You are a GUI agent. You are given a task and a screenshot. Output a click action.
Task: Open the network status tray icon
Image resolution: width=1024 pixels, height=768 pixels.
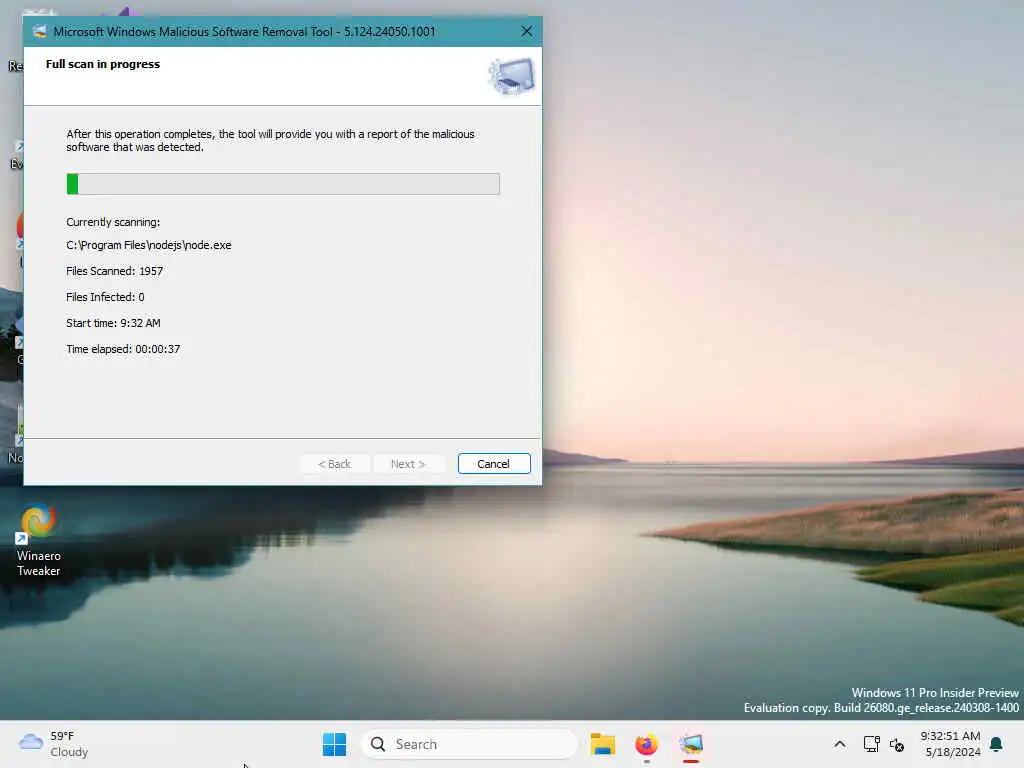coord(871,744)
